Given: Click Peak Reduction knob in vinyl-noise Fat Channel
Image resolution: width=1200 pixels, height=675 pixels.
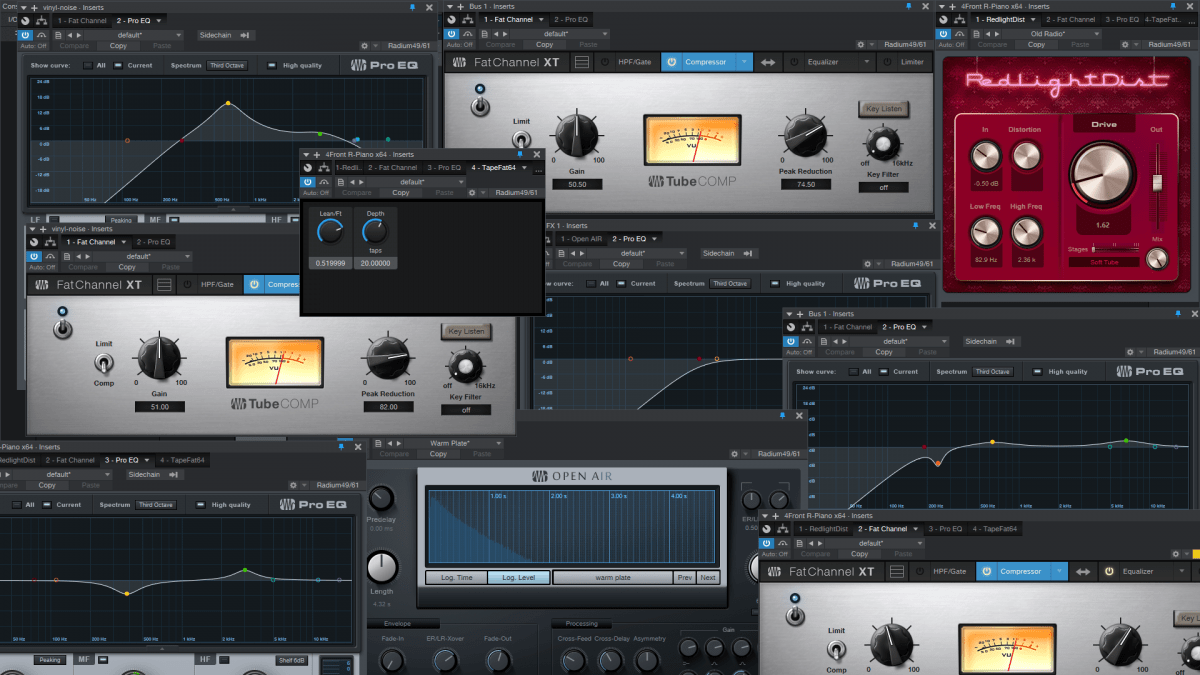Looking at the screenshot, I should pos(389,358).
